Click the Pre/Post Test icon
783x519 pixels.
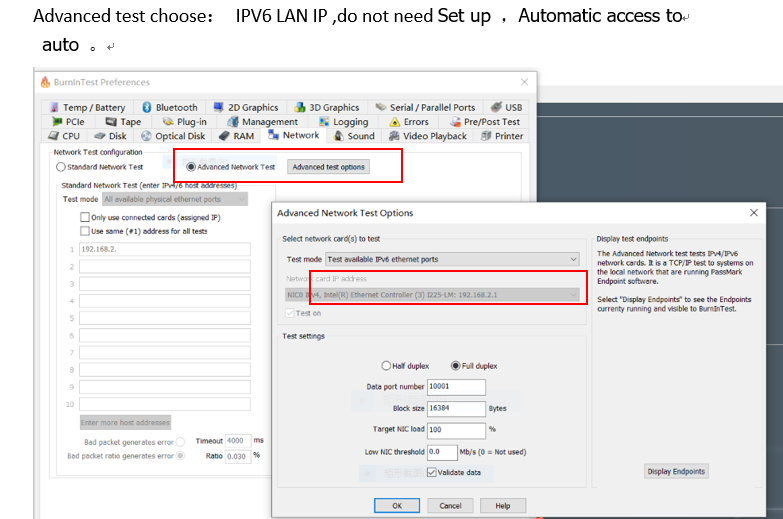[455, 121]
